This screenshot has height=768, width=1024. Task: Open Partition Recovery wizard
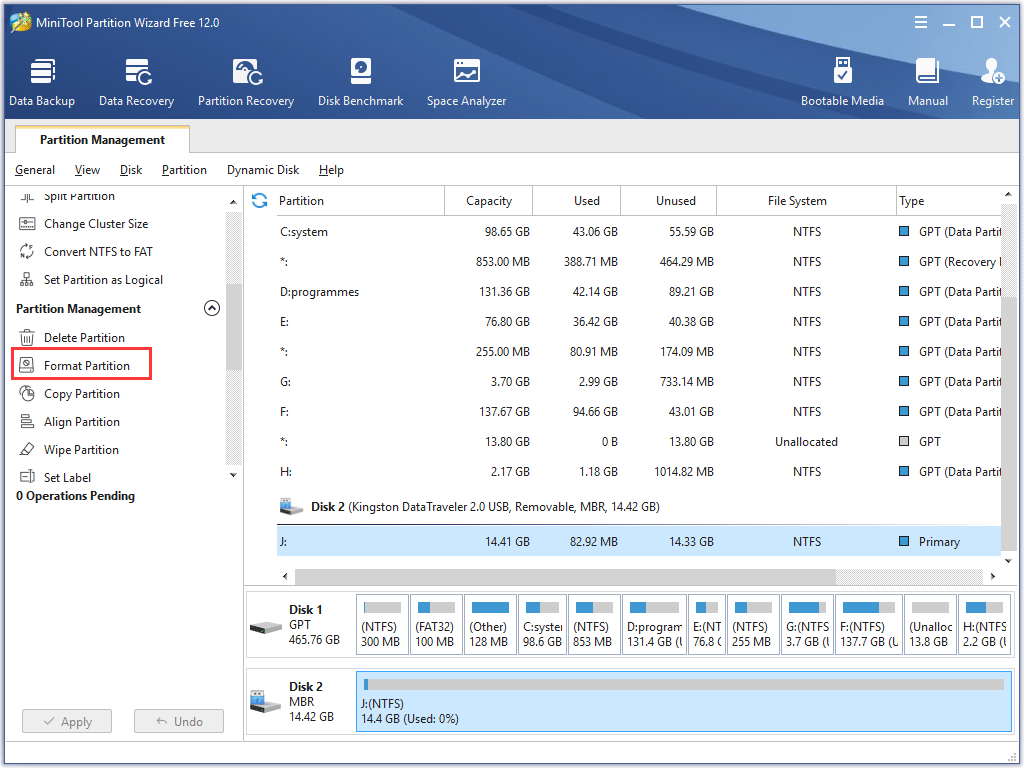point(246,82)
